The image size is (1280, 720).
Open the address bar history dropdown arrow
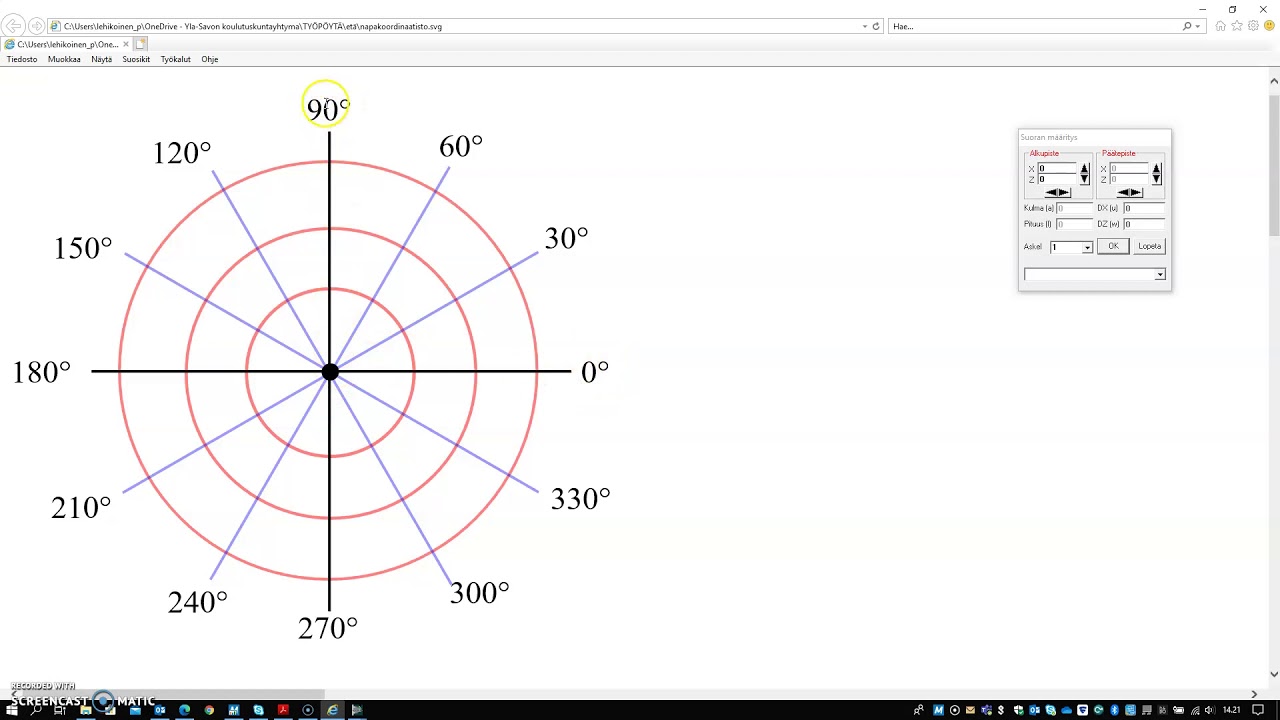(x=865, y=26)
